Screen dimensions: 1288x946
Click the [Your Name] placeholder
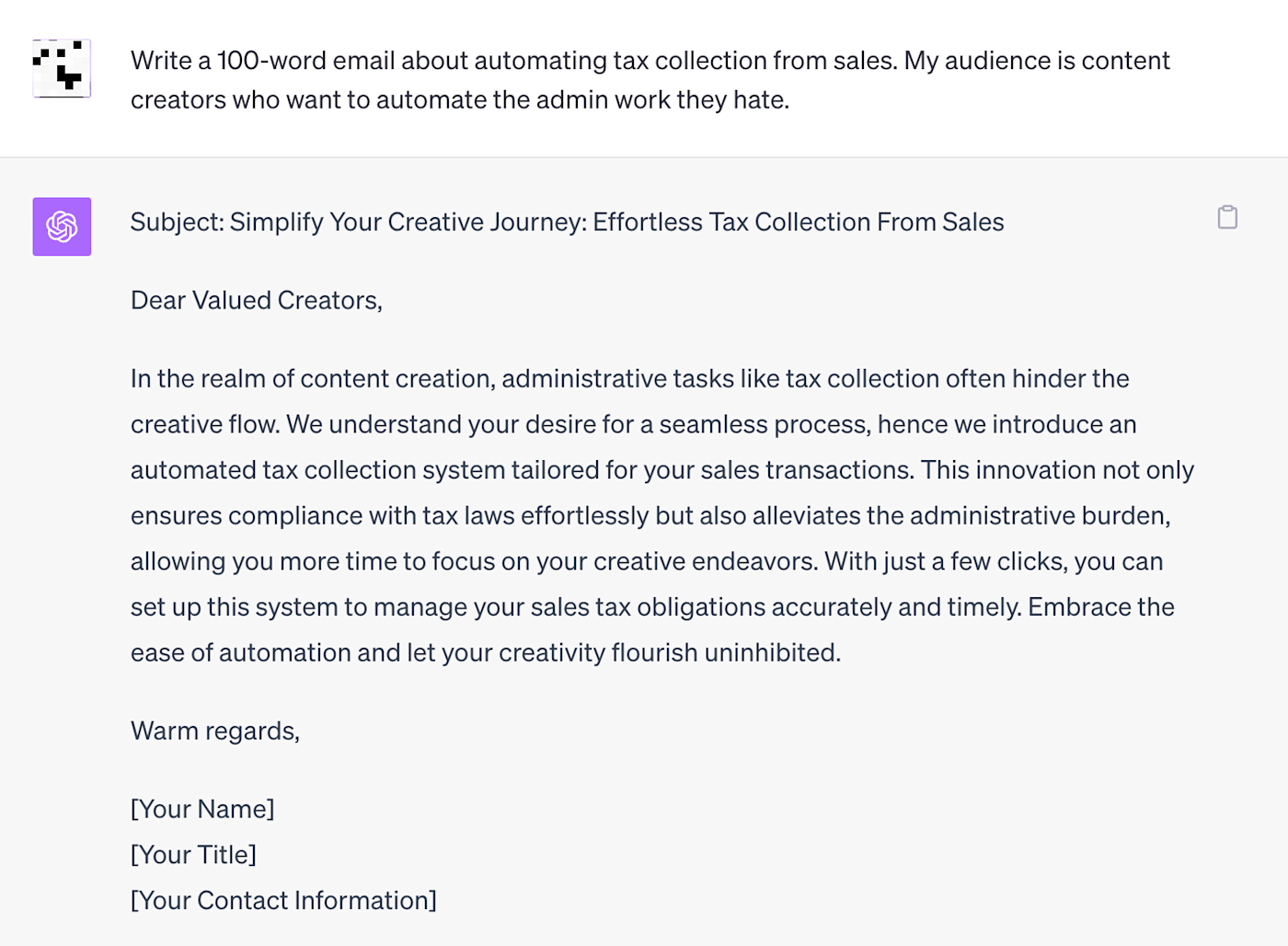coord(202,810)
